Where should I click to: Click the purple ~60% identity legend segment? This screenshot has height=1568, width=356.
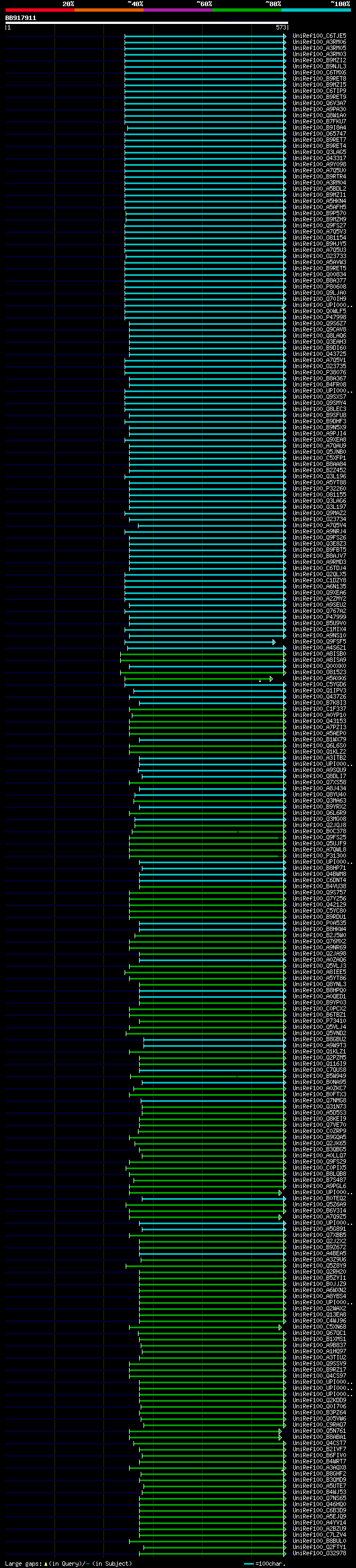[x=177, y=10]
